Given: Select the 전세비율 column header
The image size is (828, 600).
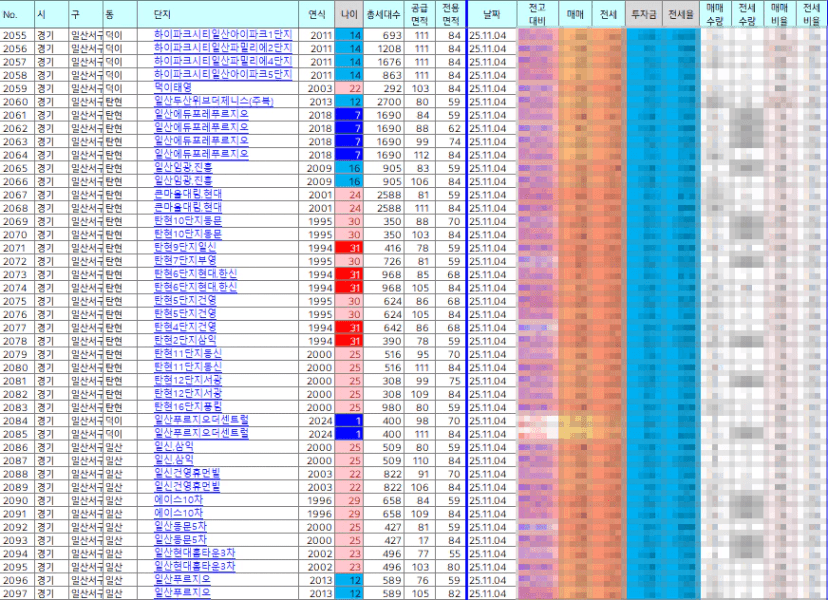Looking at the screenshot, I should [x=811, y=14].
